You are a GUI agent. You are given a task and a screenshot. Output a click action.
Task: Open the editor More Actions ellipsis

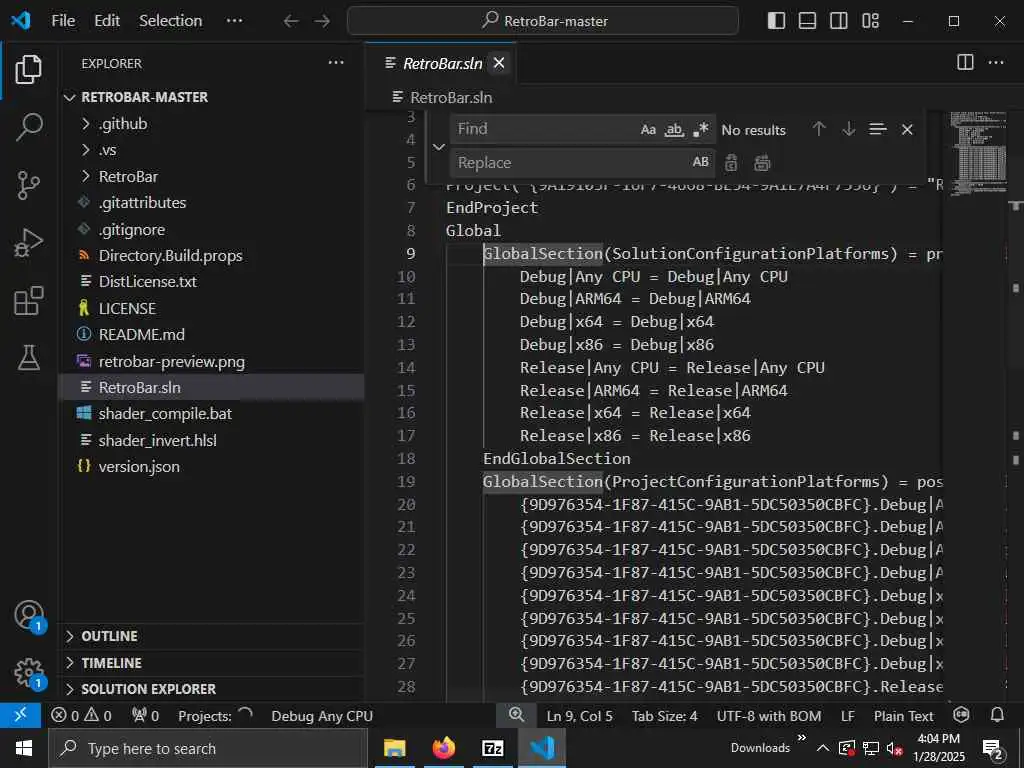pyautogui.click(x=996, y=62)
